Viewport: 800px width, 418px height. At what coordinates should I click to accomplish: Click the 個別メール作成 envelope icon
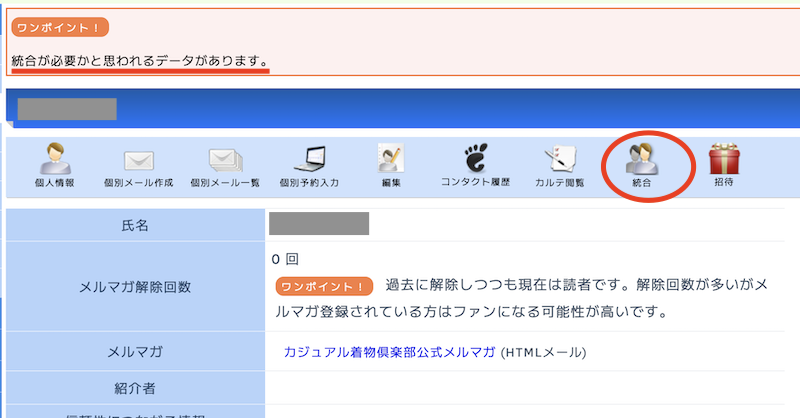pos(139,161)
